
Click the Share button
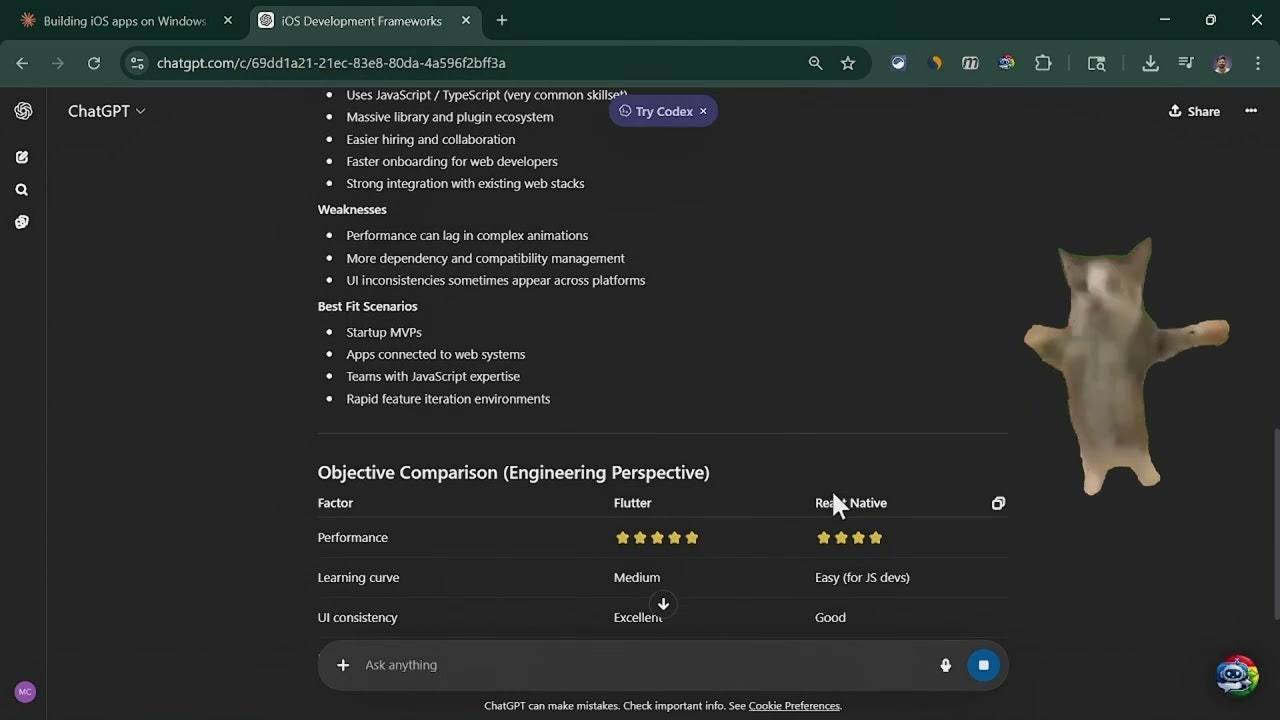[1194, 111]
